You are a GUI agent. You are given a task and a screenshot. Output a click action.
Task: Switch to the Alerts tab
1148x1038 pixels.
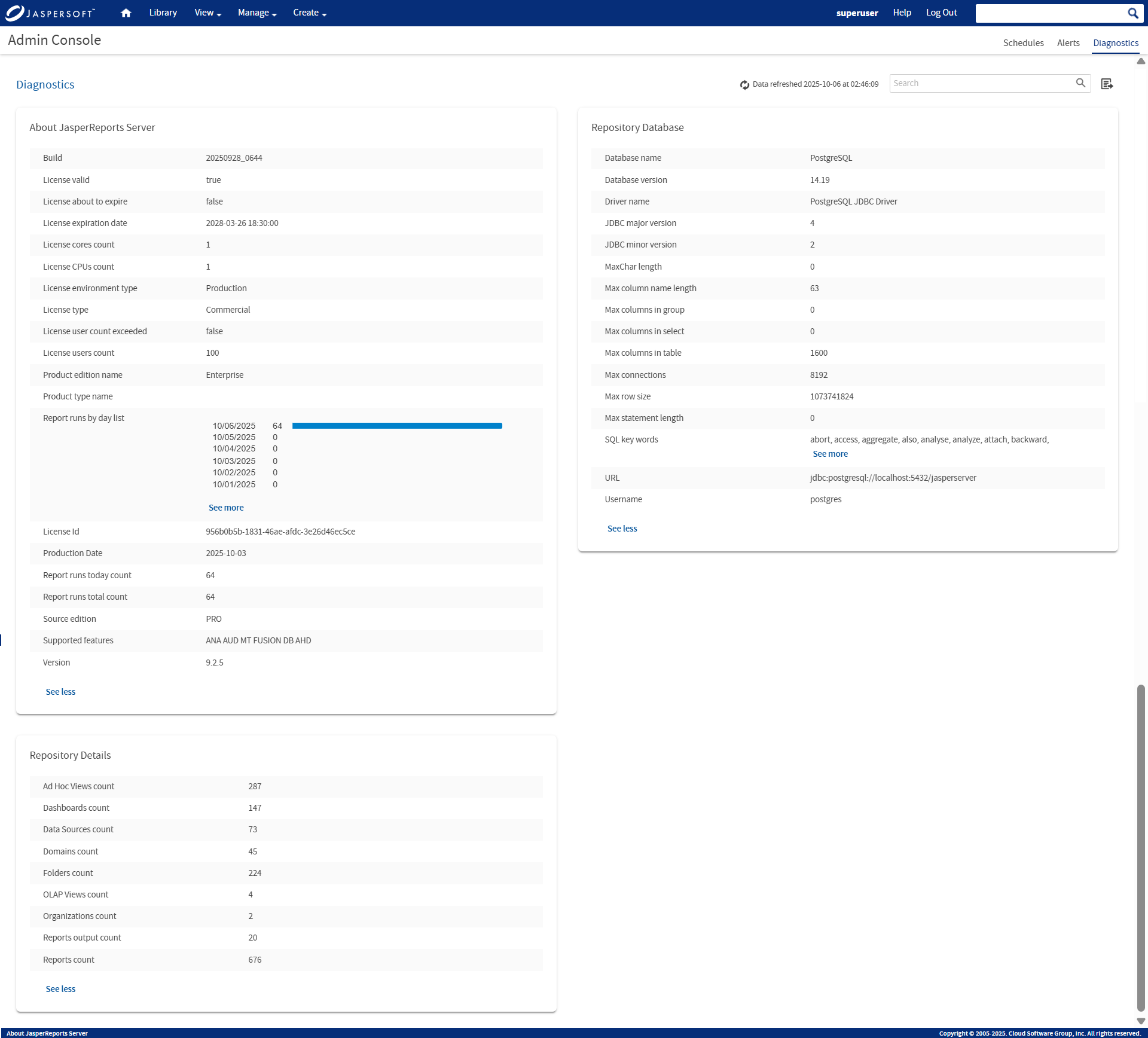[1068, 43]
